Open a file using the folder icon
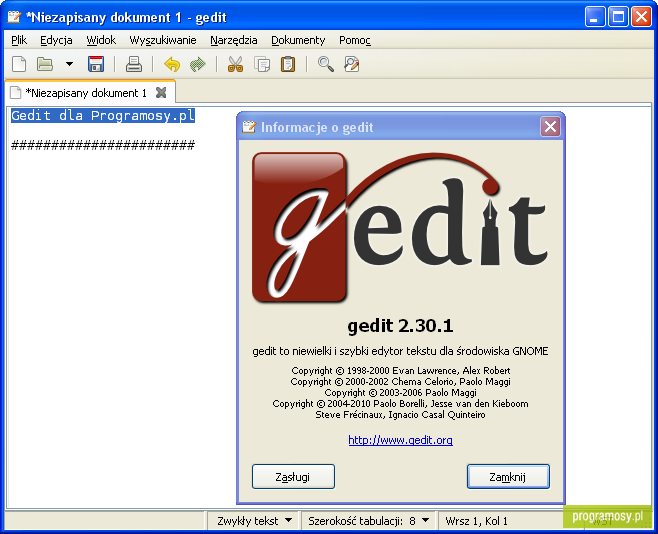658x534 pixels. pos(45,64)
